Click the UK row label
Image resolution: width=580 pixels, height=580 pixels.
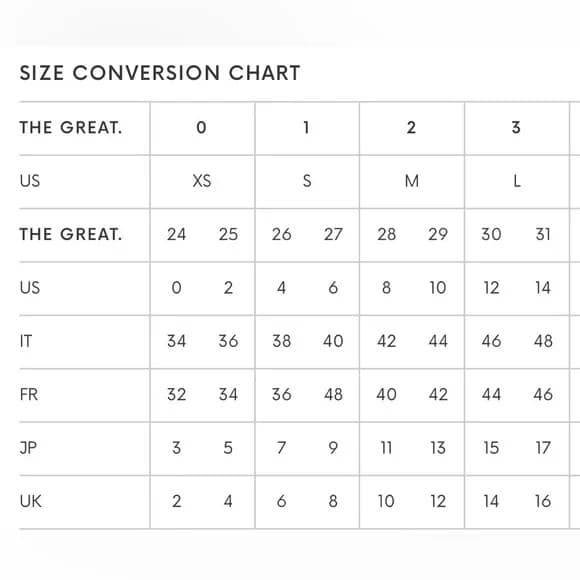click(x=31, y=501)
